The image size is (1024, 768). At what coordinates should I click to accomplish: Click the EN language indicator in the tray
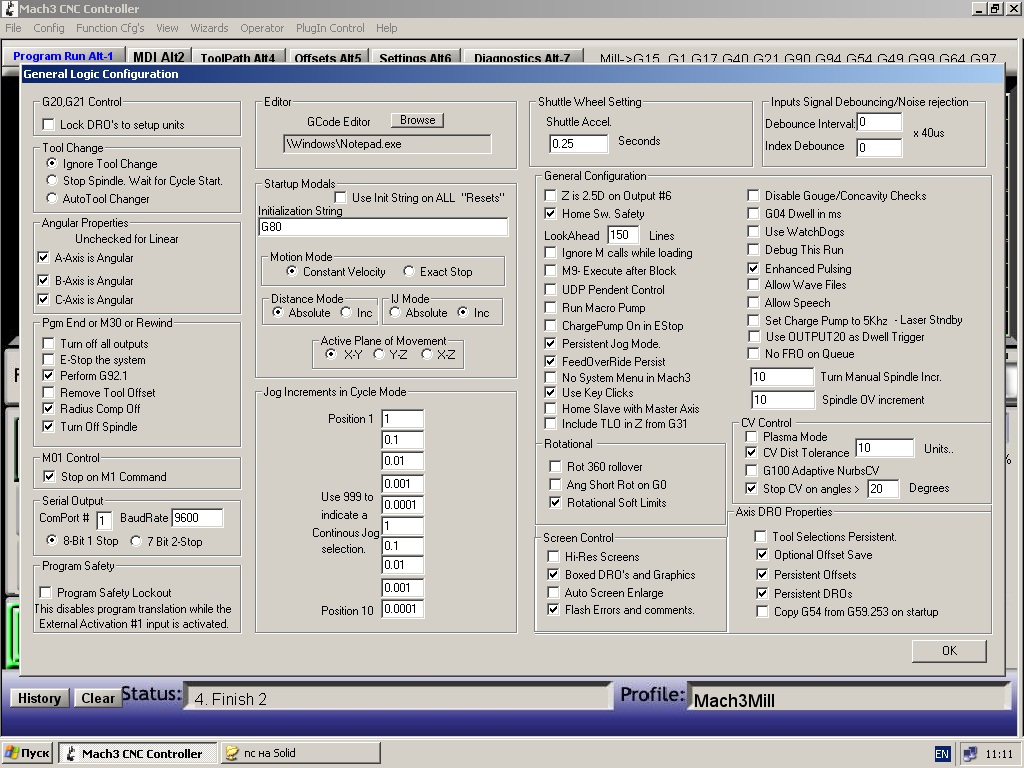(x=942, y=754)
